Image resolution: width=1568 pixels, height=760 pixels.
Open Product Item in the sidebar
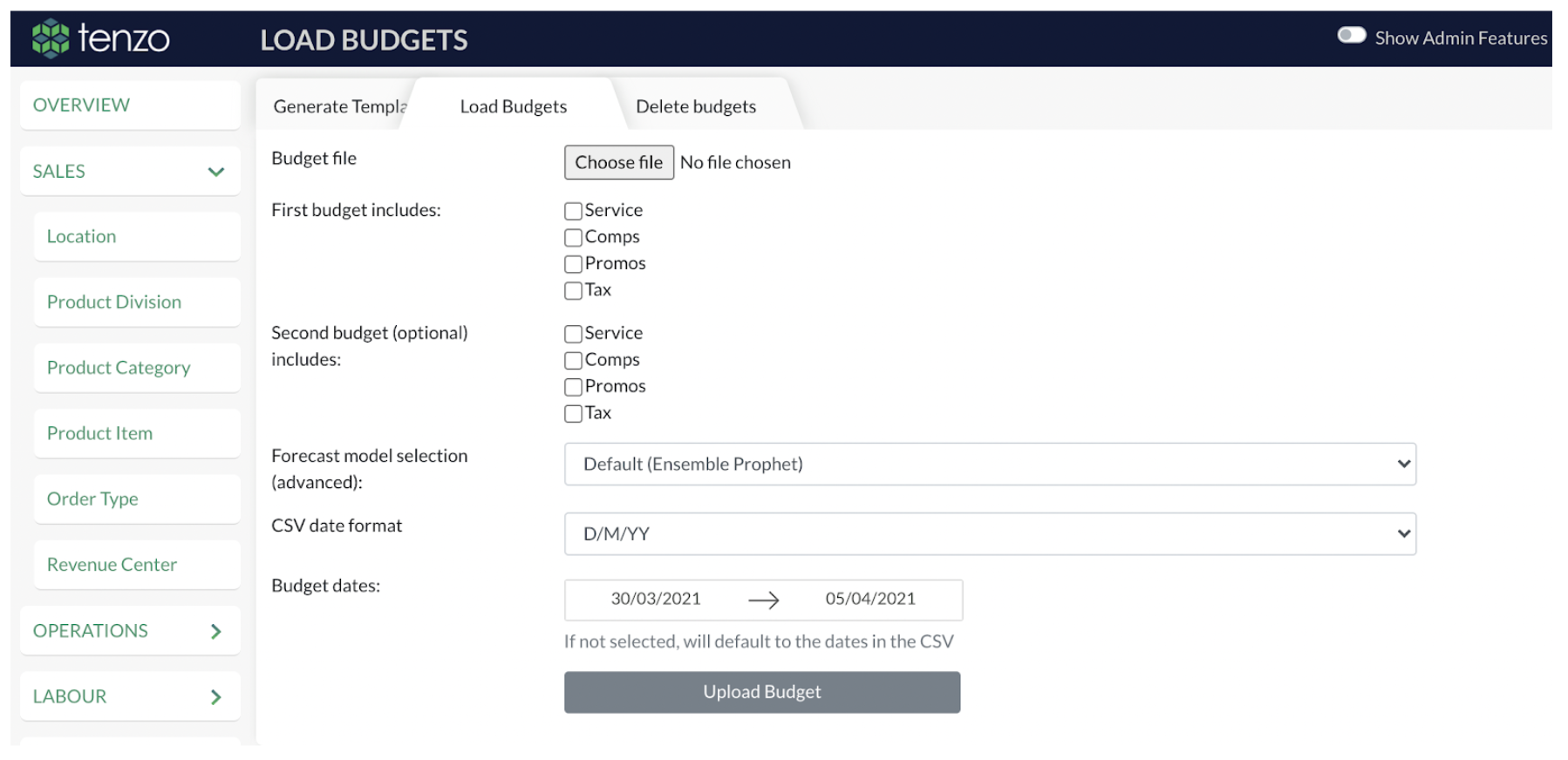(137, 433)
